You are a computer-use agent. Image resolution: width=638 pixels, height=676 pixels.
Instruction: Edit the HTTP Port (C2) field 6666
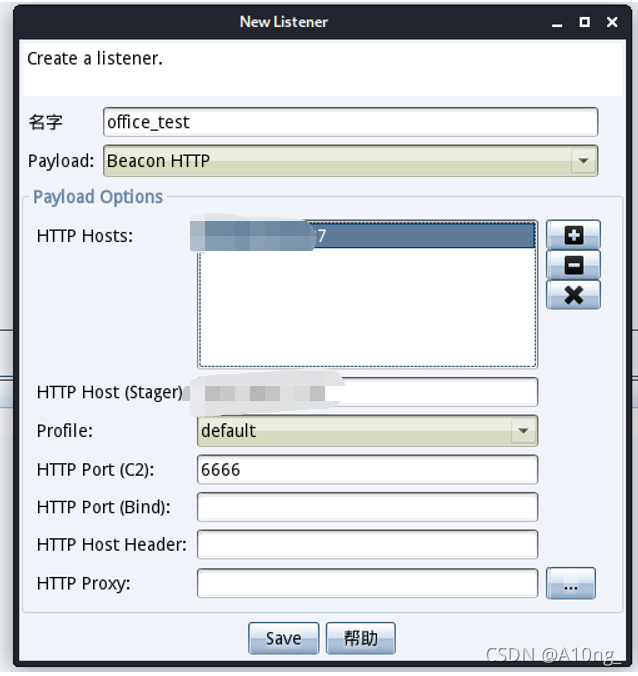tap(367, 469)
